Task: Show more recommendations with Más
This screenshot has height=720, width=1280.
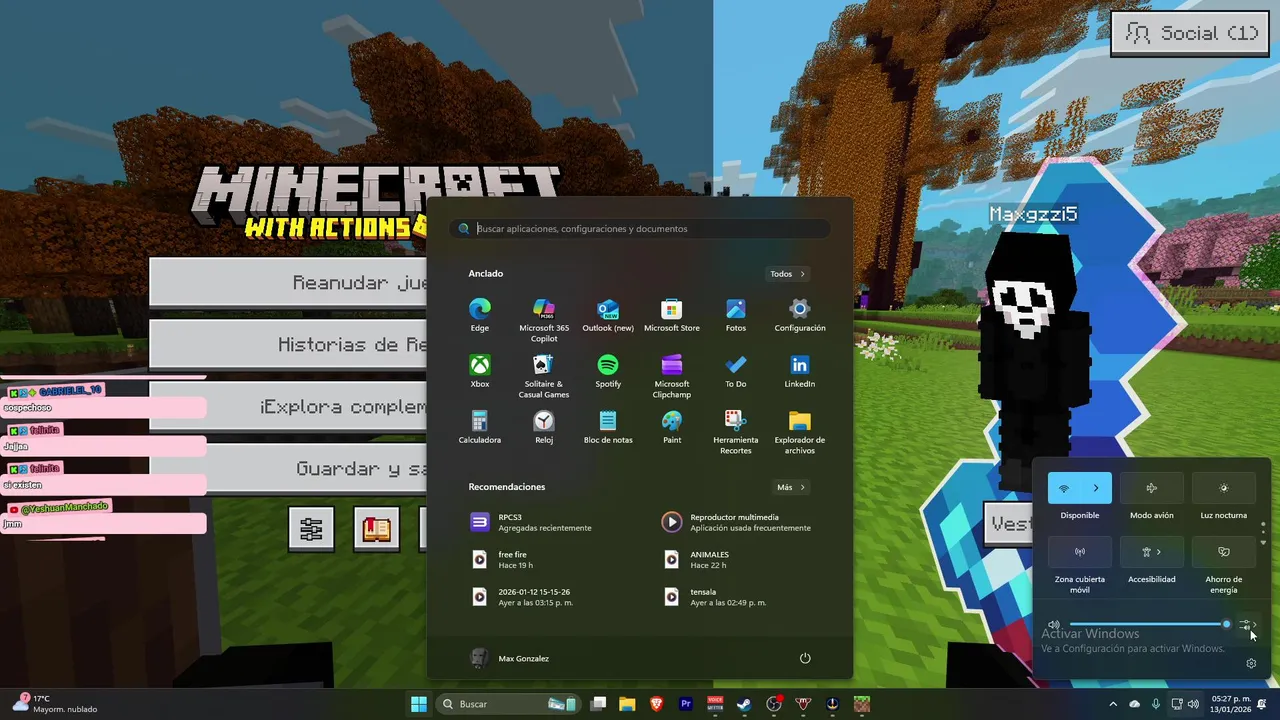Action: 791,487
